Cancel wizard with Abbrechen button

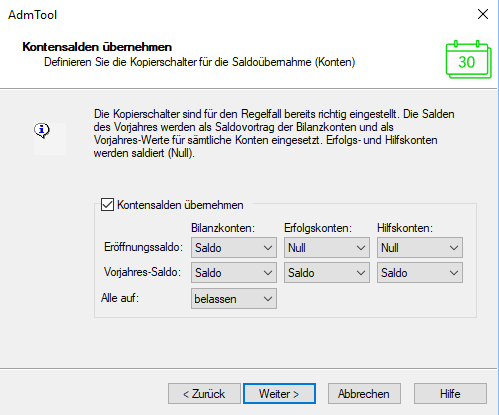364,394
